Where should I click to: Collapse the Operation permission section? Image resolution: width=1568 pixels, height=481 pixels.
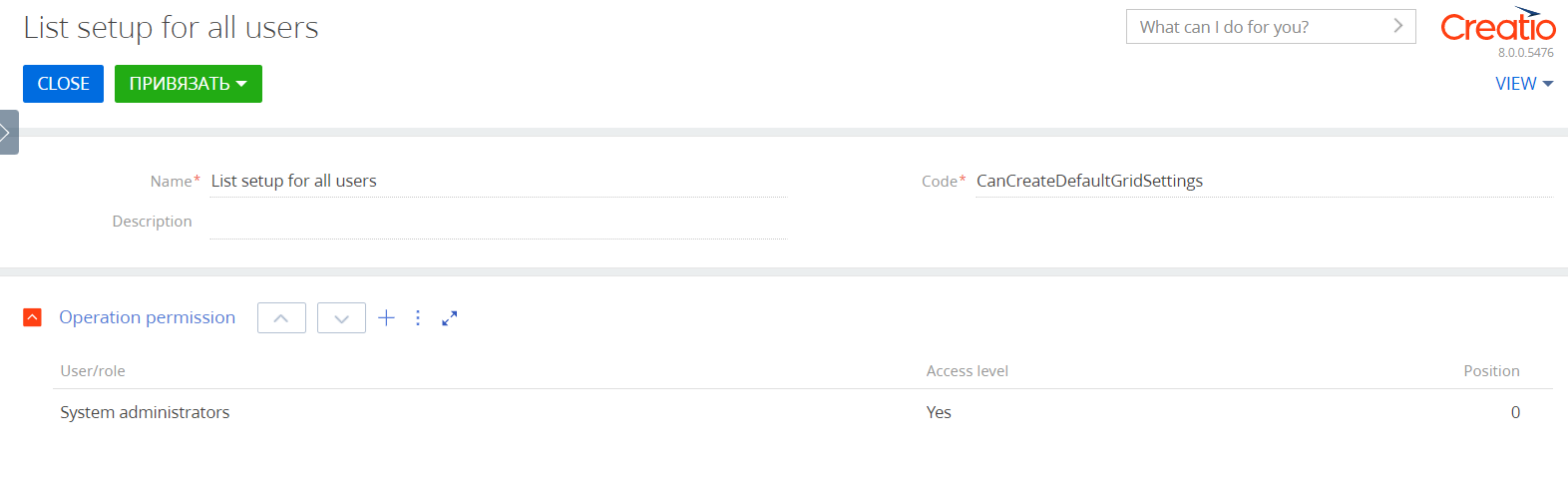click(x=32, y=317)
